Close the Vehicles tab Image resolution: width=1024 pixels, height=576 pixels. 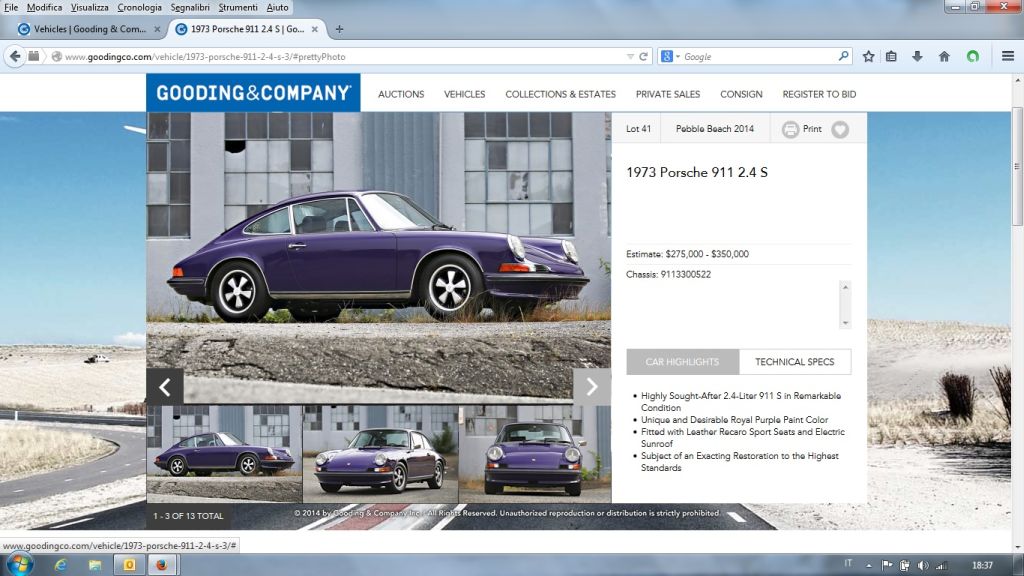pyautogui.click(x=157, y=29)
